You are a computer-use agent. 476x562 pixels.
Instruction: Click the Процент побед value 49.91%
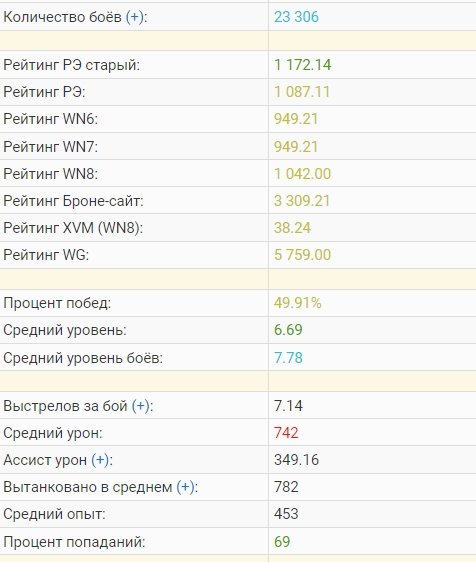coord(298,303)
